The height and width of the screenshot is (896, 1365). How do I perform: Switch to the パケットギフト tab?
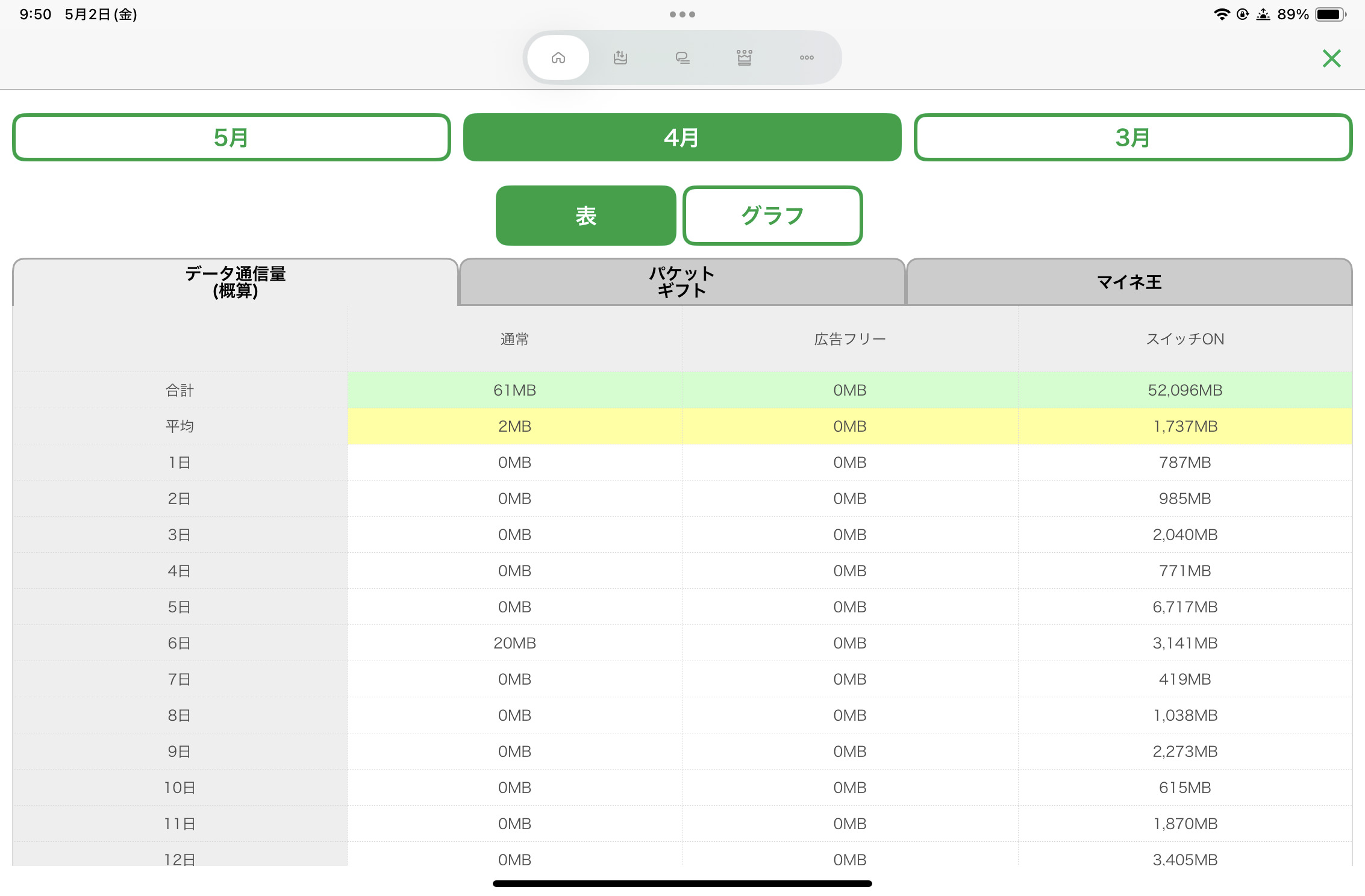coord(682,282)
